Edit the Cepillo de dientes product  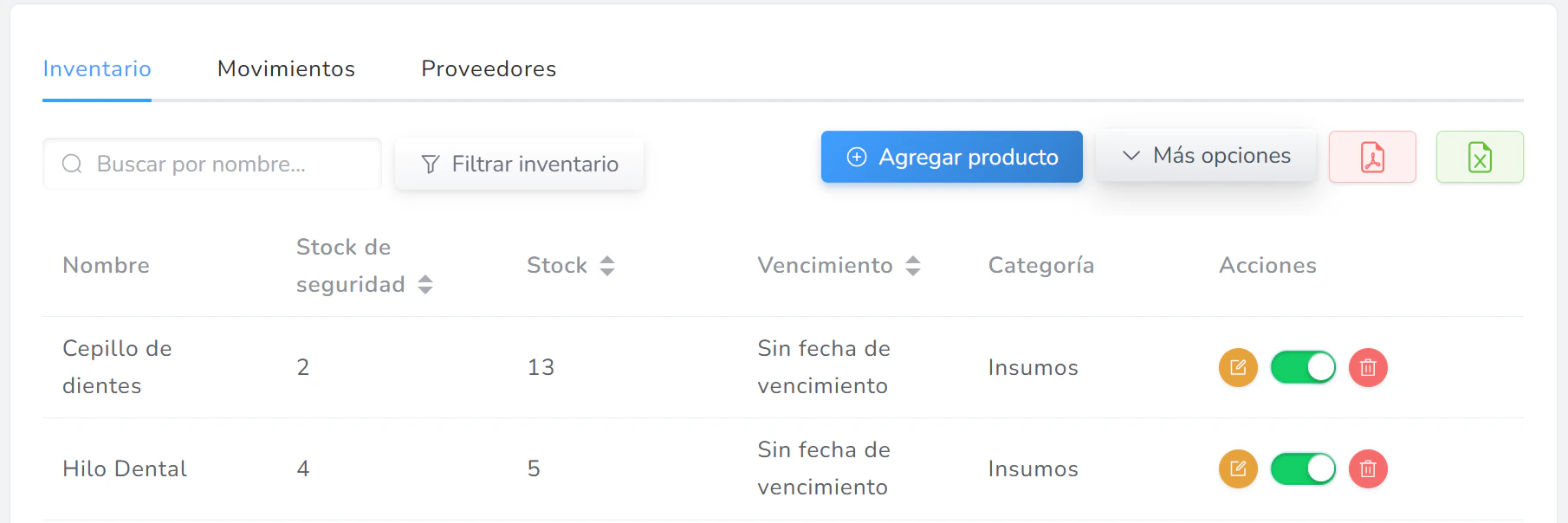1238,367
